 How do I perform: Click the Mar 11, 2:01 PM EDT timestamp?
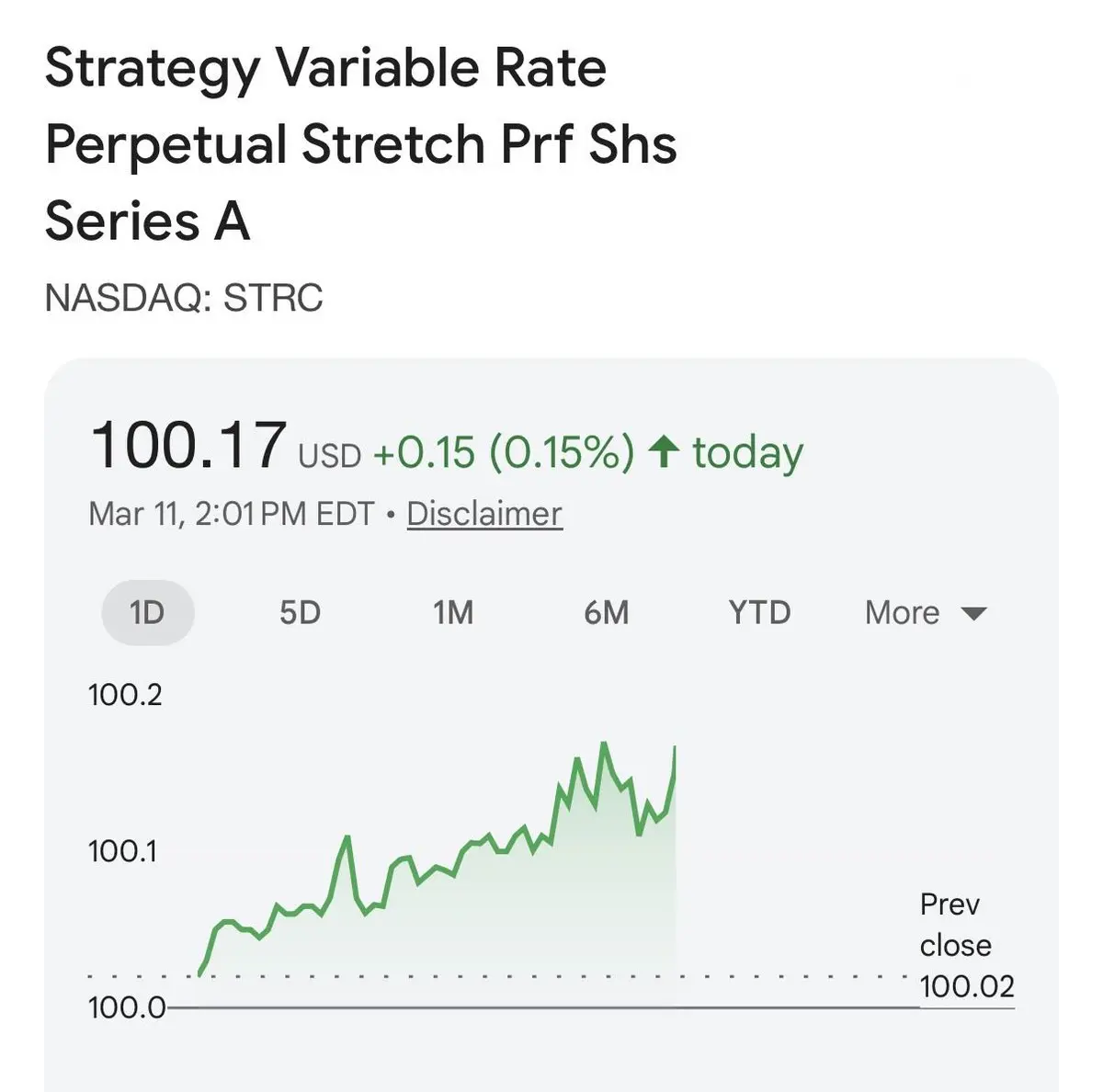pyautogui.click(x=232, y=514)
